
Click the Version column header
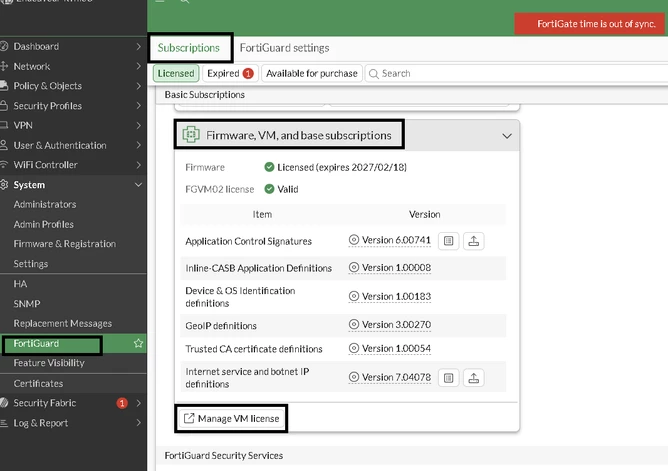point(424,214)
